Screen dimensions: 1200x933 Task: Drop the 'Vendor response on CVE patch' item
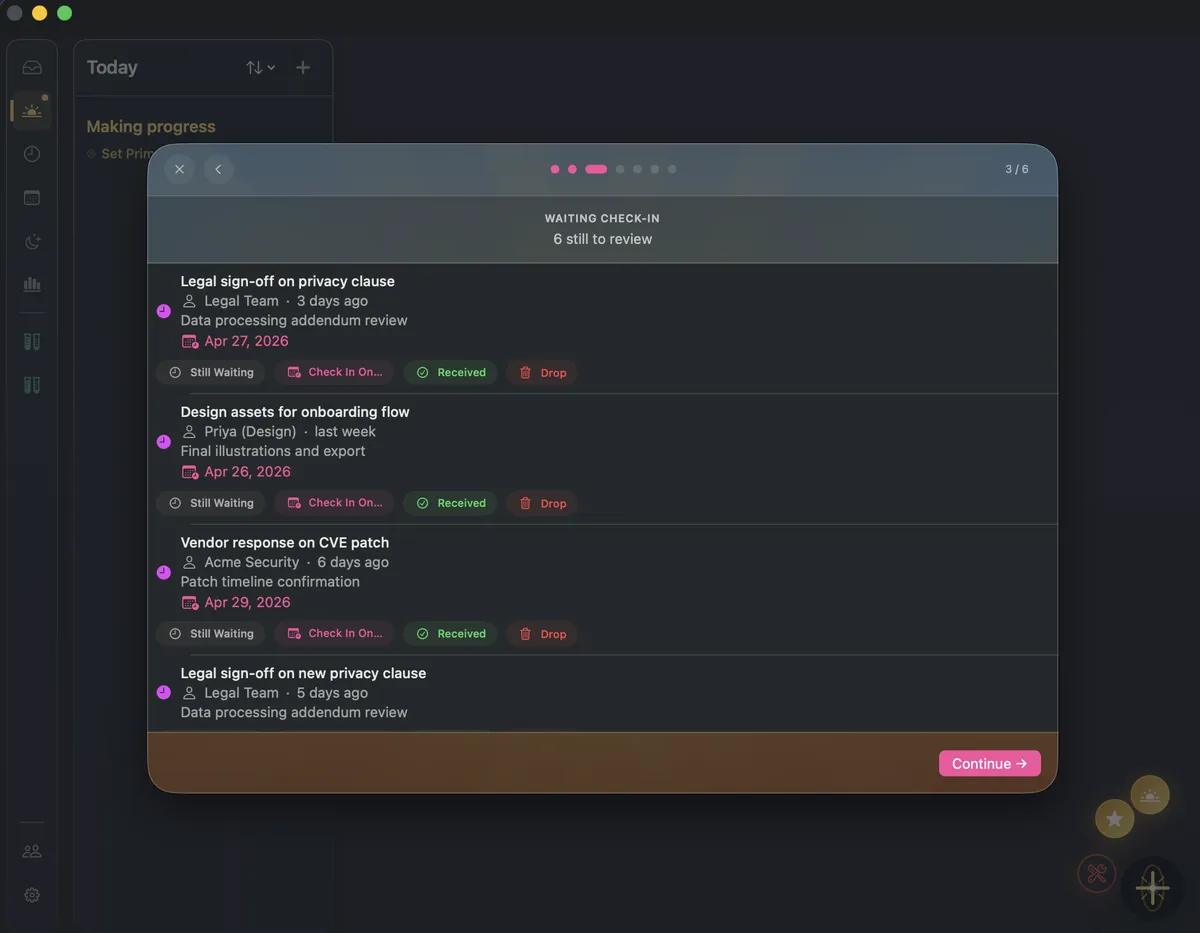pyautogui.click(x=541, y=633)
